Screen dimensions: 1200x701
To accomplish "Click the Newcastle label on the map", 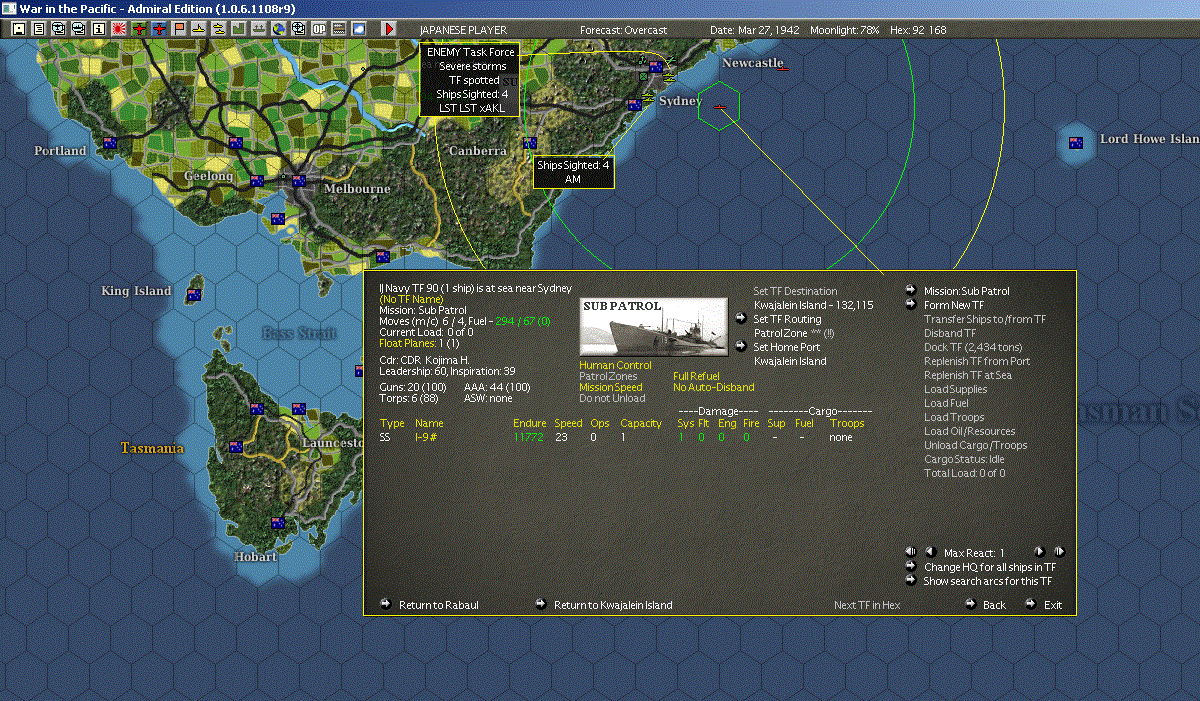I will click(x=752, y=63).
